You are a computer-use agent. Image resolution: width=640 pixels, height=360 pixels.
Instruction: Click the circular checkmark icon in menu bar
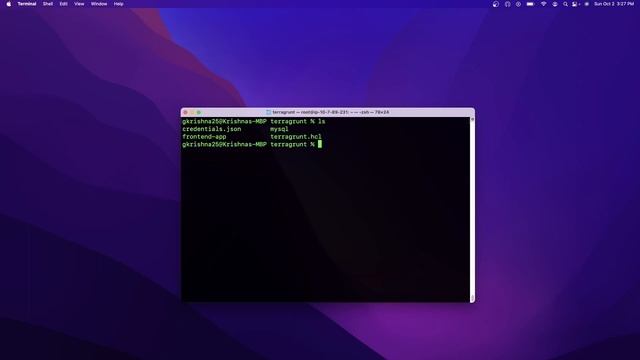tap(495, 4)
